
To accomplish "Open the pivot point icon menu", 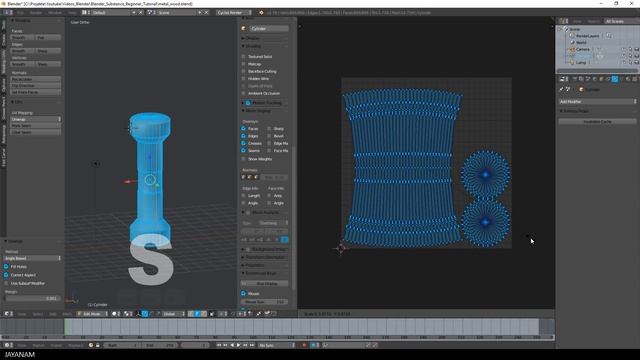I will click(128, 314).
